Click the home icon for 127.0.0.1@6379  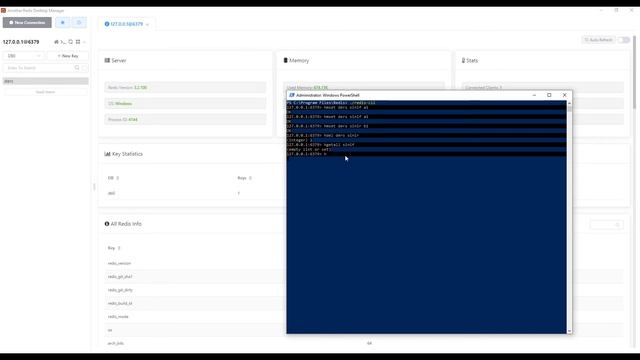point(56,42)
